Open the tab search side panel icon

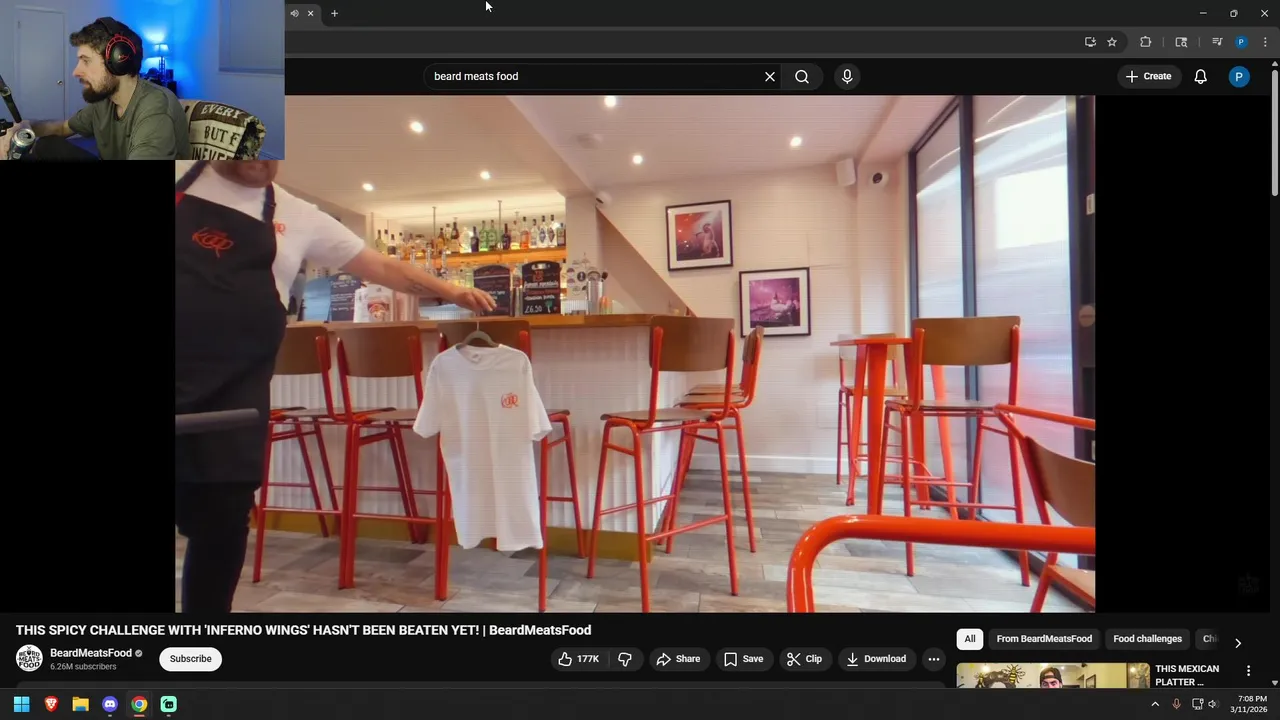point(1181,42)
